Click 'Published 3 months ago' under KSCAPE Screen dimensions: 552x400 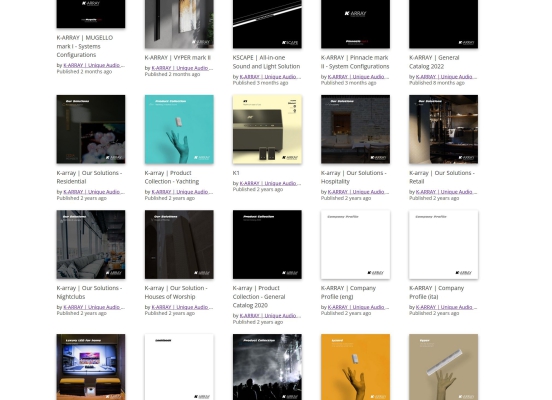coord(260,83)
